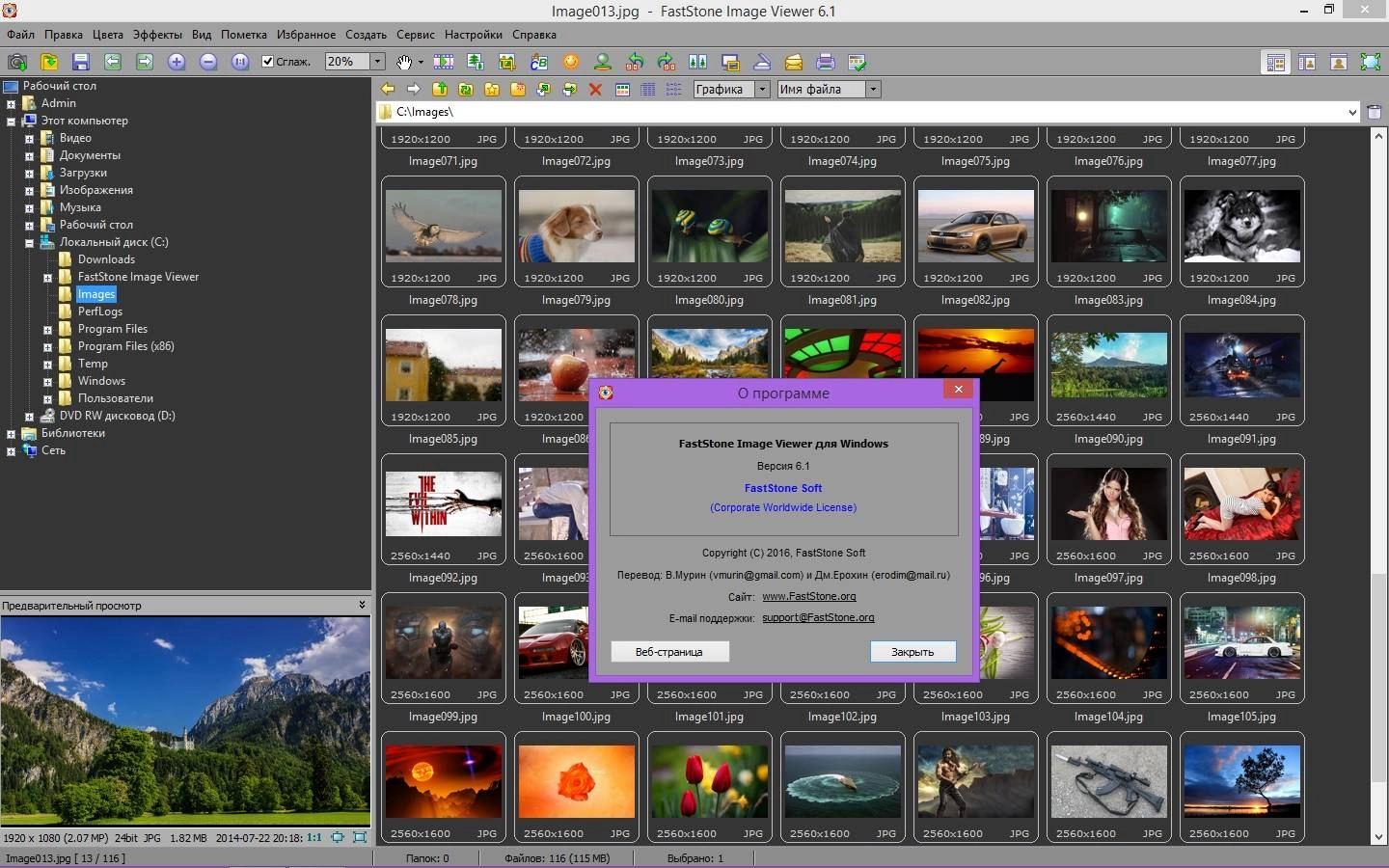Screen dimensions: 1389x868
Task: Open the clone stamp tool icon
Action: (603, 62)
